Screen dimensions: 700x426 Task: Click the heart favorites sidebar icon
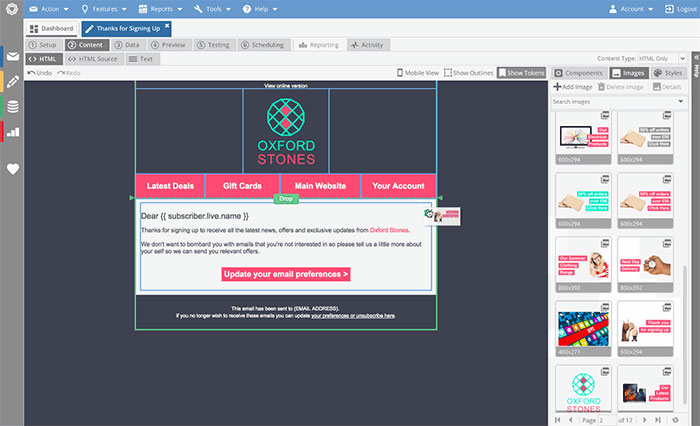[13, 169]
